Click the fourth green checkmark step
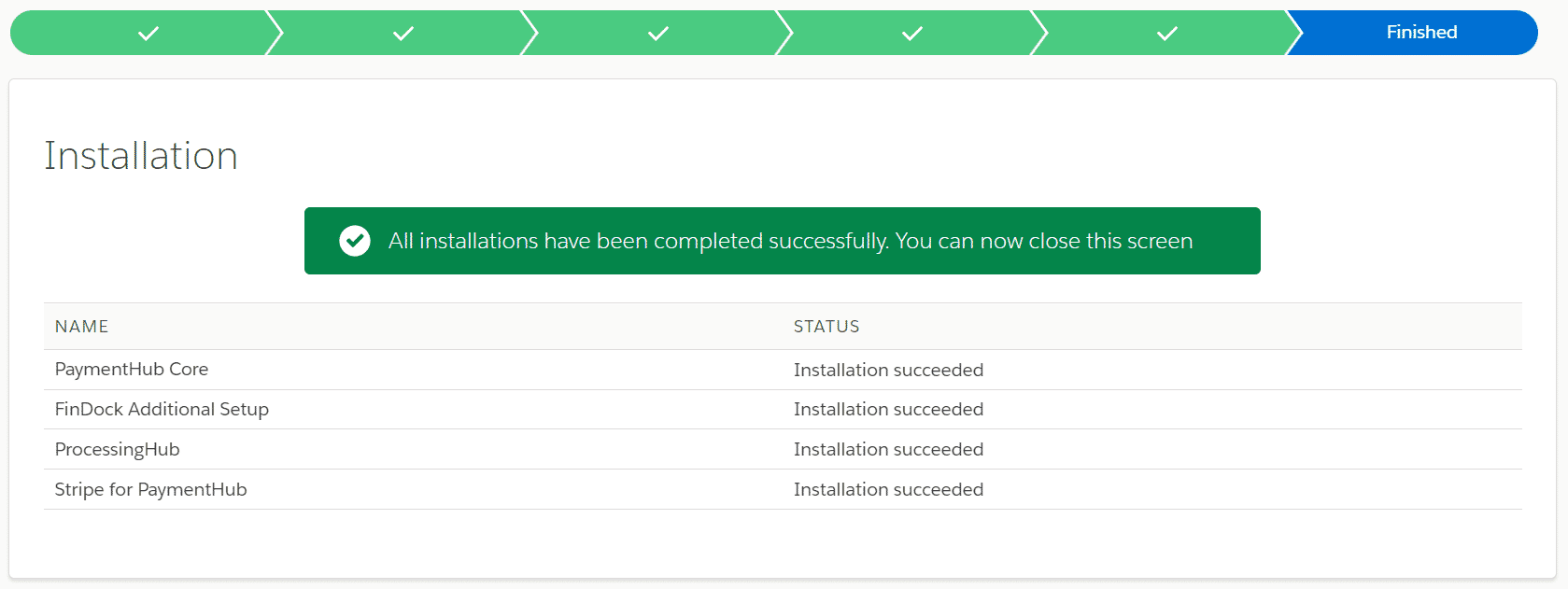This screenshot has width=1568, height=589. [x=911, y=33]
